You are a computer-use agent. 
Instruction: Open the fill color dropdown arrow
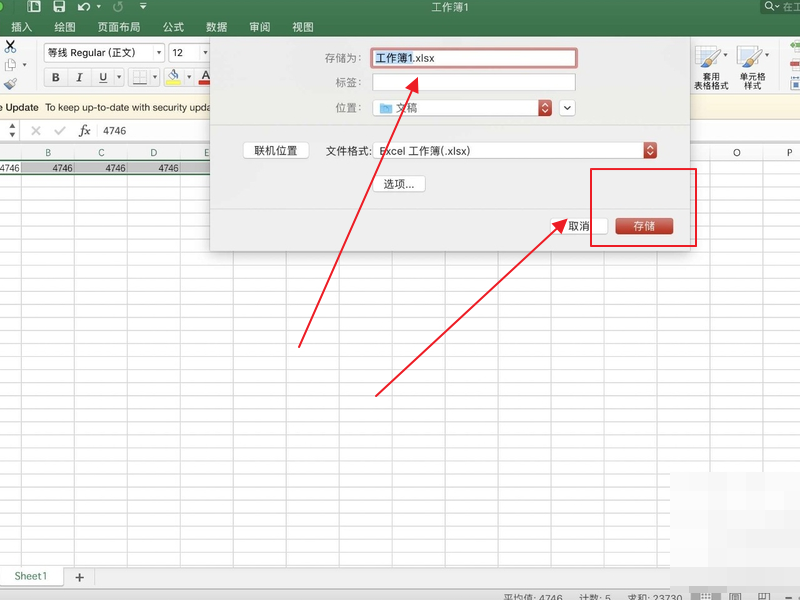click(189, 78)
